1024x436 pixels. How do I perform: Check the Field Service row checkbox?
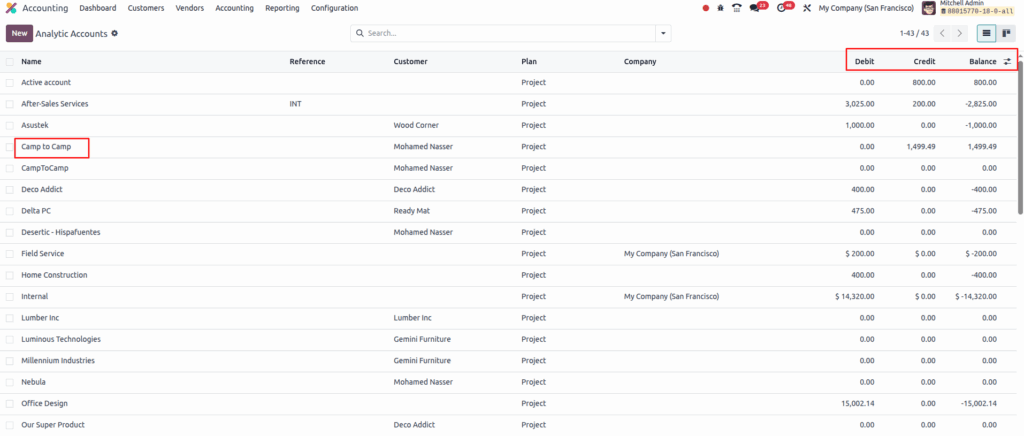(10, 254)
